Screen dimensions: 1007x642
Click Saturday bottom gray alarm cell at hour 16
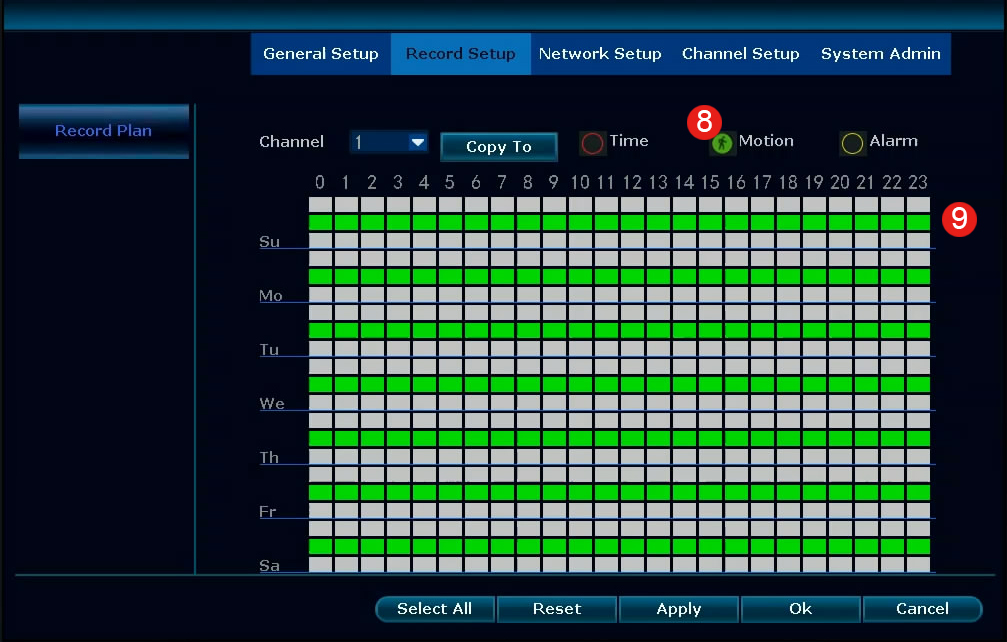pos(737,564)
